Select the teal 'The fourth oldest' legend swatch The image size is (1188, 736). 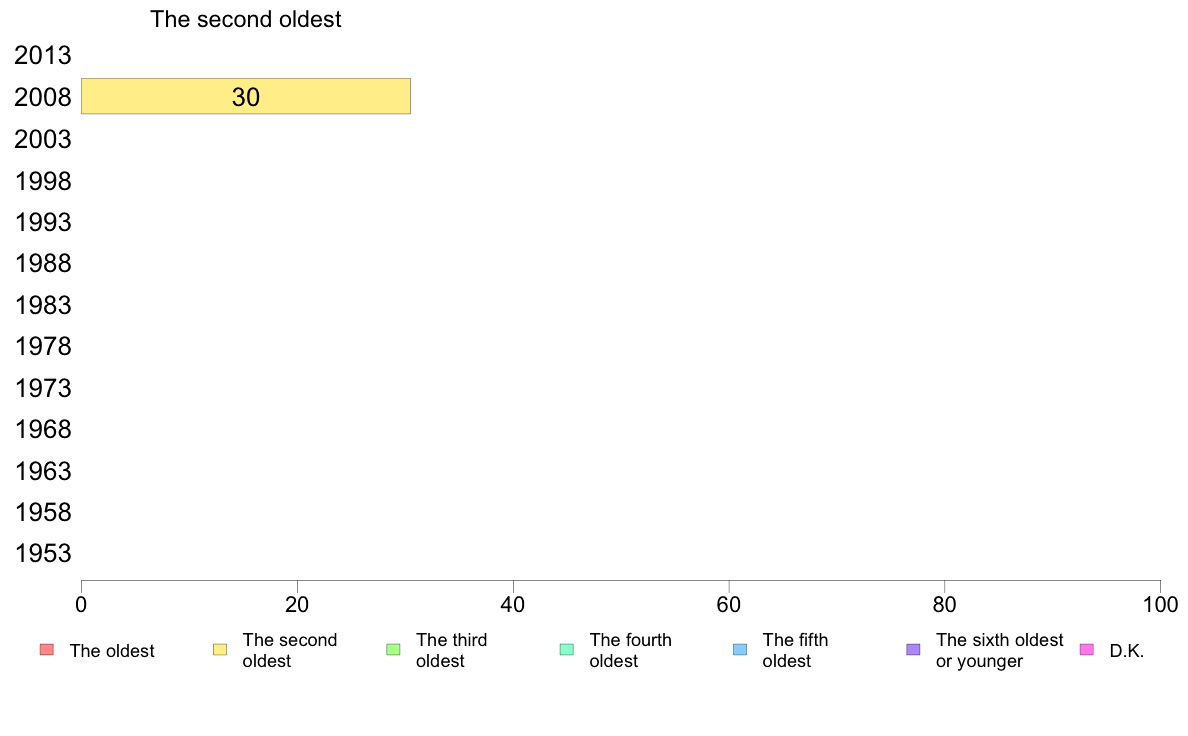[567, 650]
